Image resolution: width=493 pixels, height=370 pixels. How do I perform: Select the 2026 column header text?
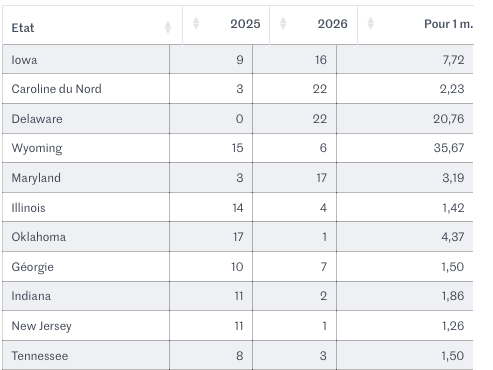[332, 24]
